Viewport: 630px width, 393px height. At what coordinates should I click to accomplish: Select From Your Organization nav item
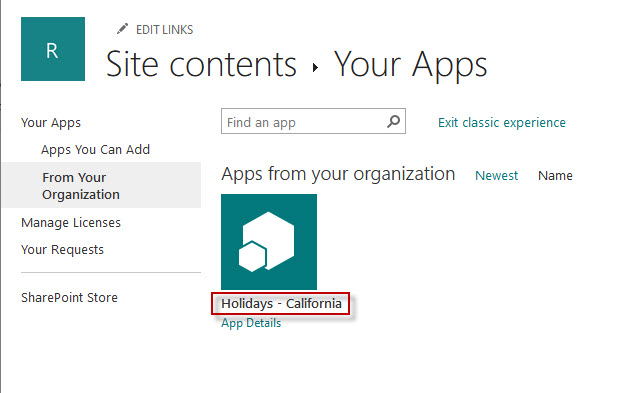tap(101, 185)
